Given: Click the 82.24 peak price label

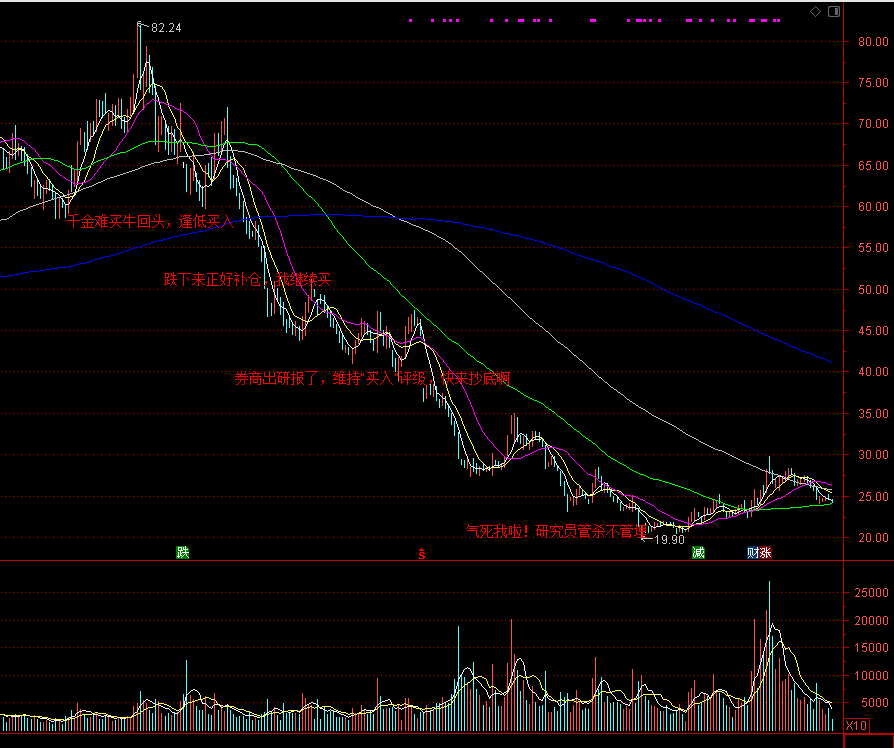Looking at the screenshot, I should pyautogui.click(x=166, y=28).
